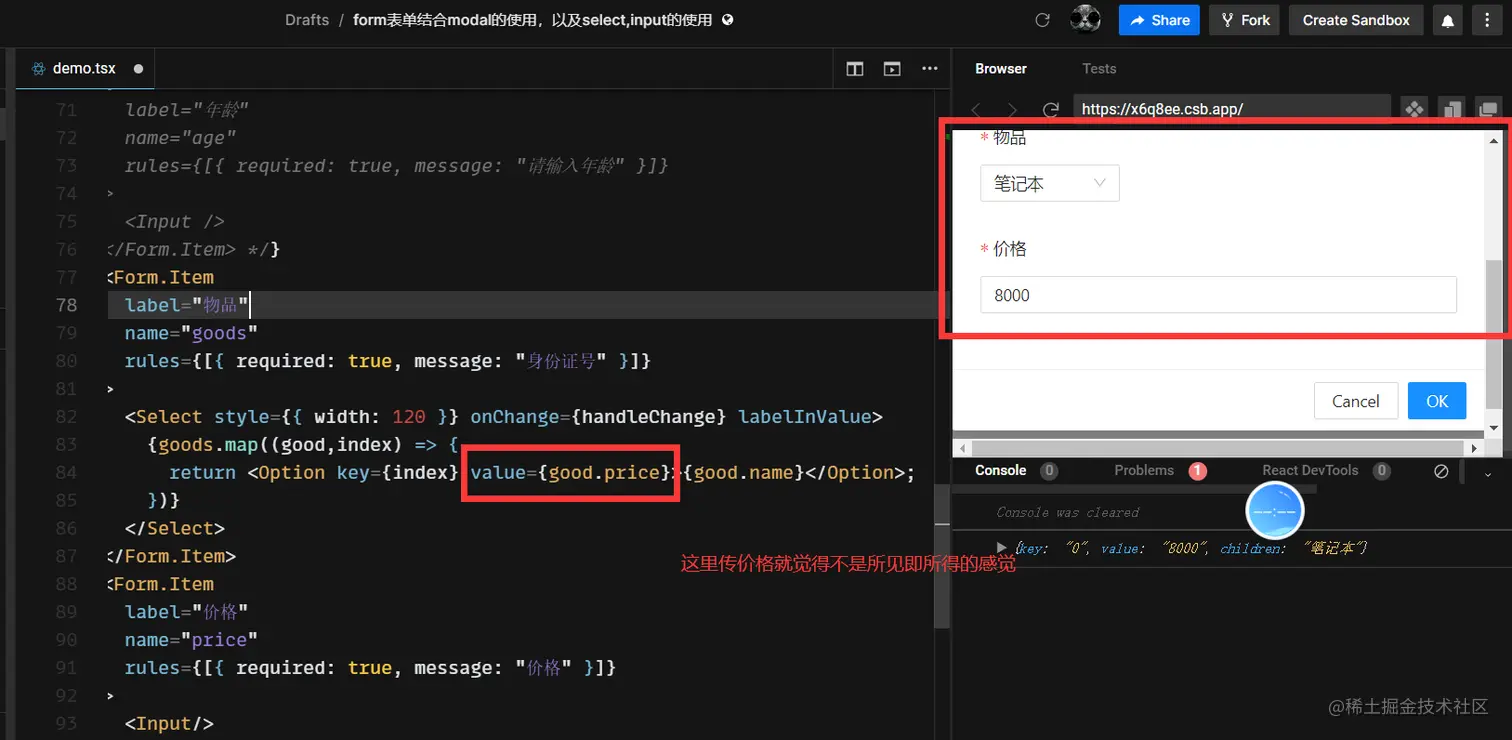Click labelInValue attribute on line 82

tap(805, 417)
